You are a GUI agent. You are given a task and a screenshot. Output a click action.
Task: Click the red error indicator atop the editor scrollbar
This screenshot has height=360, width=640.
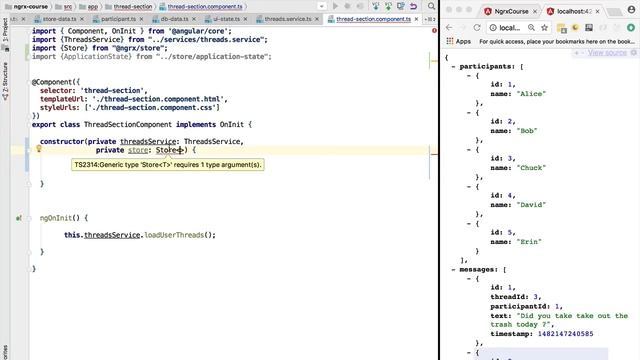[434, 31]
